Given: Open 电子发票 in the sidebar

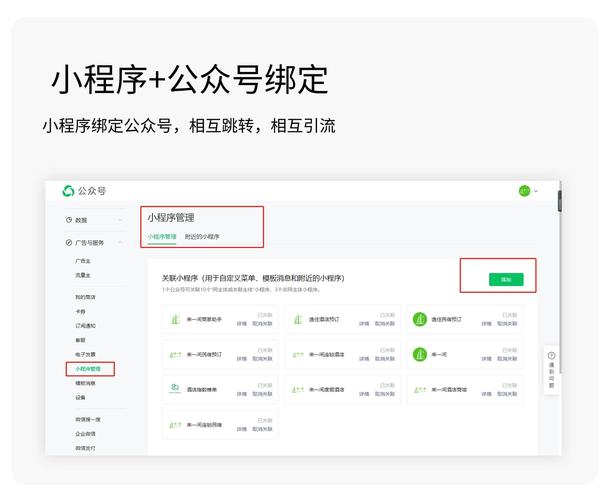Looking at the screenshot, I should 86,354.
